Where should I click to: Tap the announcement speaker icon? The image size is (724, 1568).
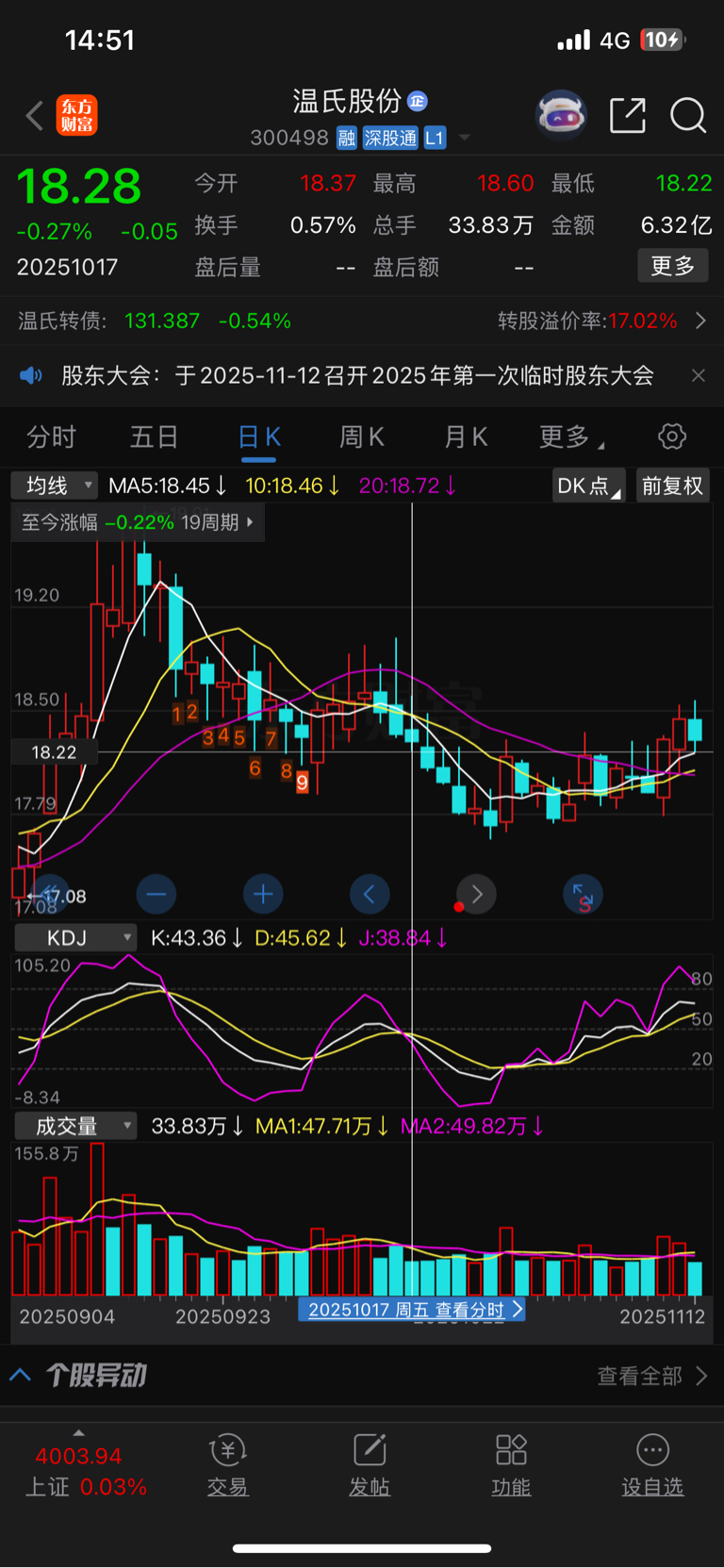coord(31,375)
